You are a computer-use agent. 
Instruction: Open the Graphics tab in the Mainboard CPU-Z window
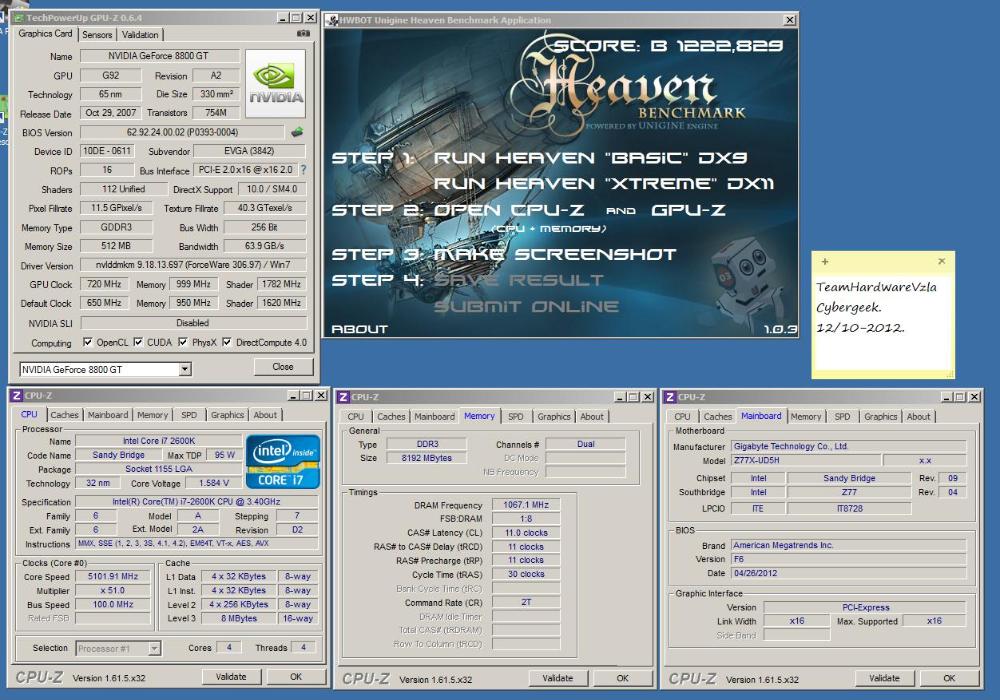pos(881,416)
